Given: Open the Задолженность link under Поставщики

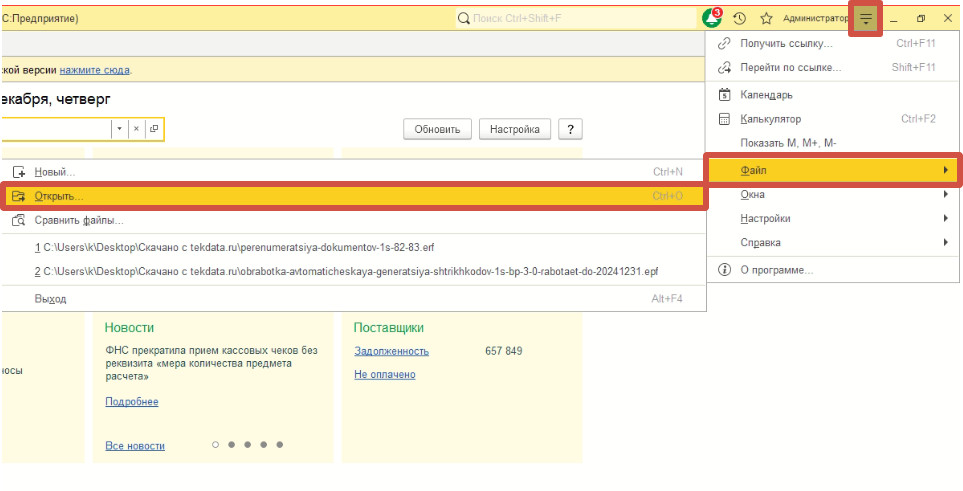Looking at the screenshot, I should click(x=392, y=352).
